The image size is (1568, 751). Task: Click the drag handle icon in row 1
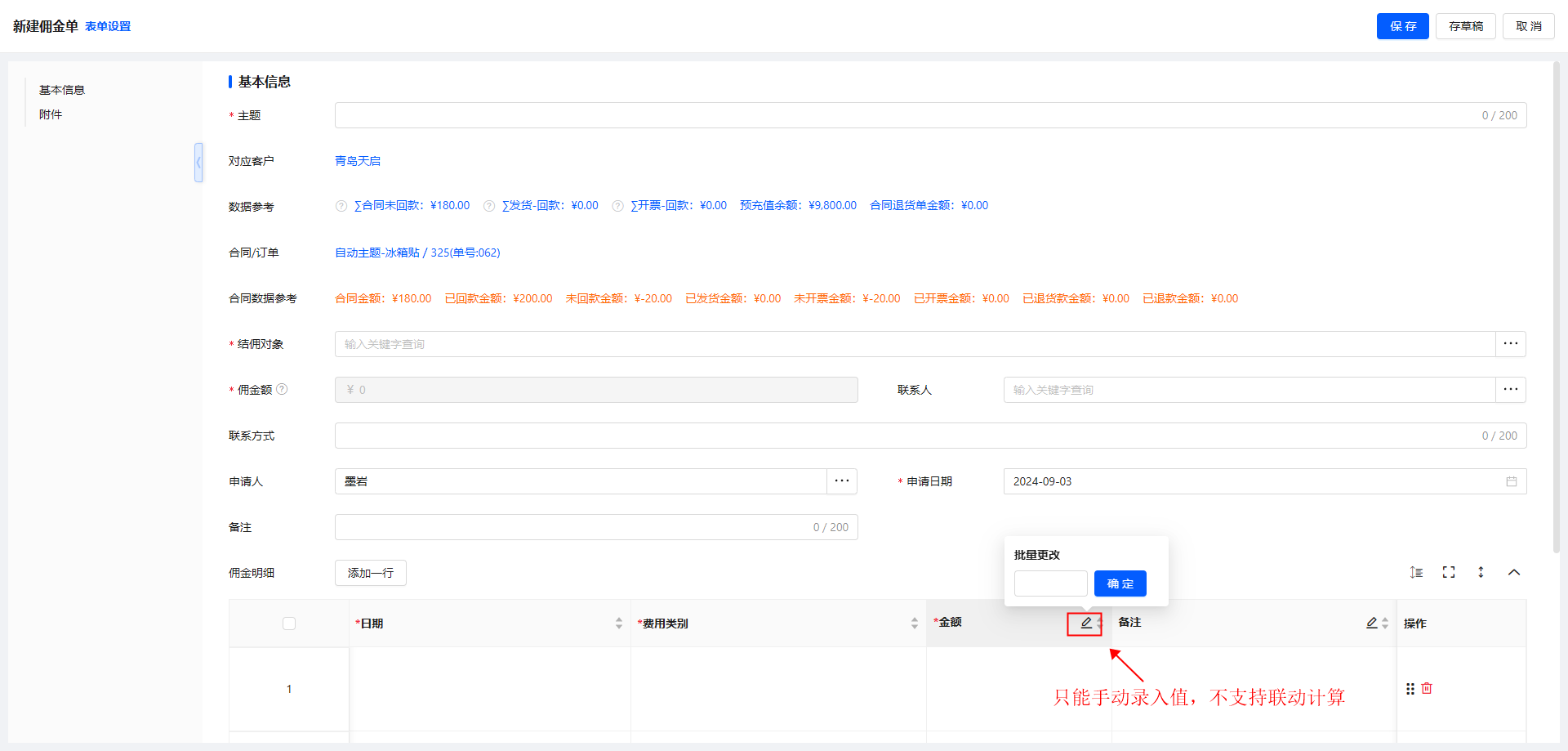[1410, 689]
